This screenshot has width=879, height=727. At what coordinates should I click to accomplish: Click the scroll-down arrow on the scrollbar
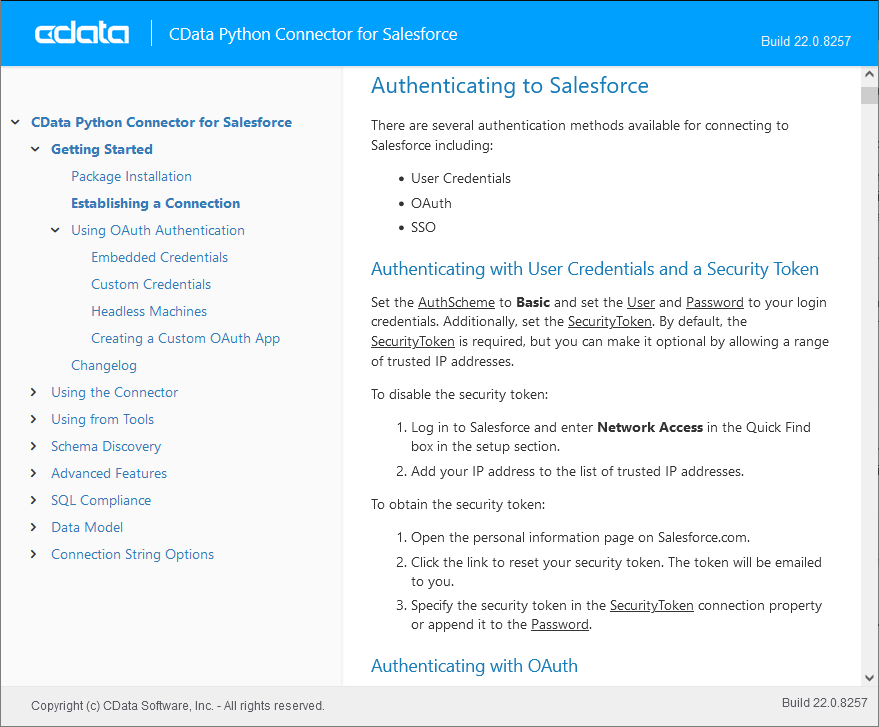point(869,676)
